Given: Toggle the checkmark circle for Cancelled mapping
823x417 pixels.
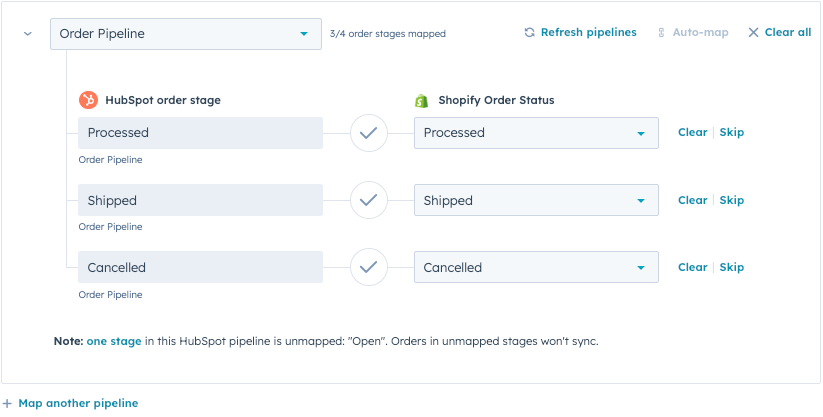Looking at the screenshot, I should (368, 267).
